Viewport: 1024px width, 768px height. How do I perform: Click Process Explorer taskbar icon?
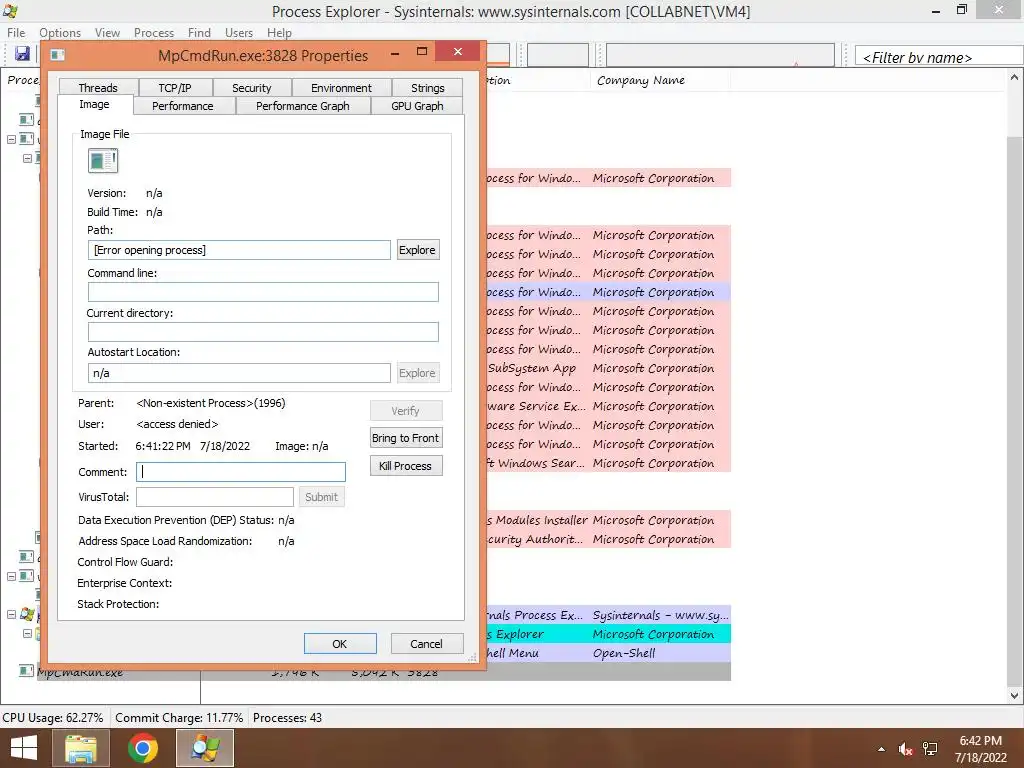coord(205,748)
